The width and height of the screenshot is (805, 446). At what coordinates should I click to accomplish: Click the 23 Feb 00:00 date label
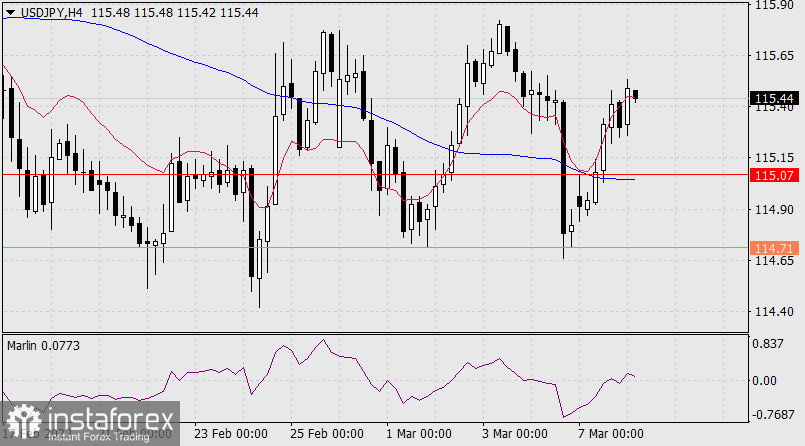(x=231, y=434)
